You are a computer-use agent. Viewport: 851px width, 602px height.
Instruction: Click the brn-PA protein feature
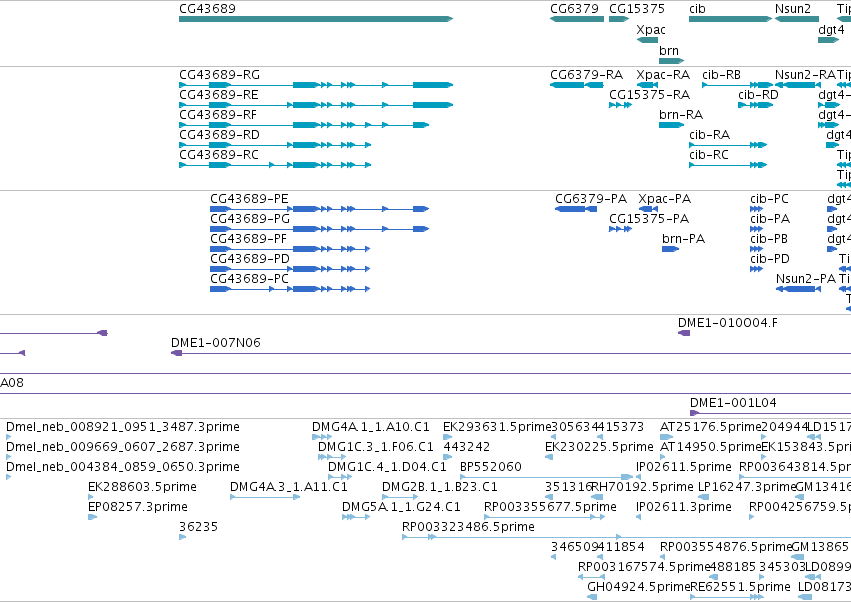[x=670, y=249]
